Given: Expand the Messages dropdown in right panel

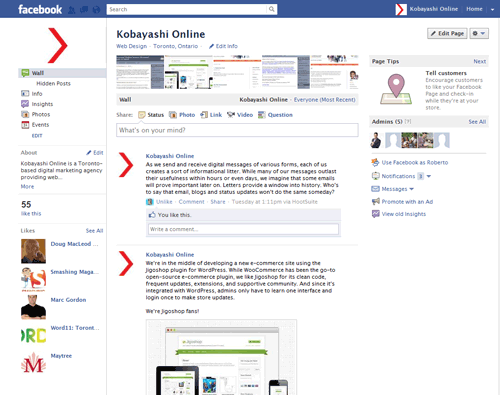Looking at the screenshot, I should [x=411, y=189].
